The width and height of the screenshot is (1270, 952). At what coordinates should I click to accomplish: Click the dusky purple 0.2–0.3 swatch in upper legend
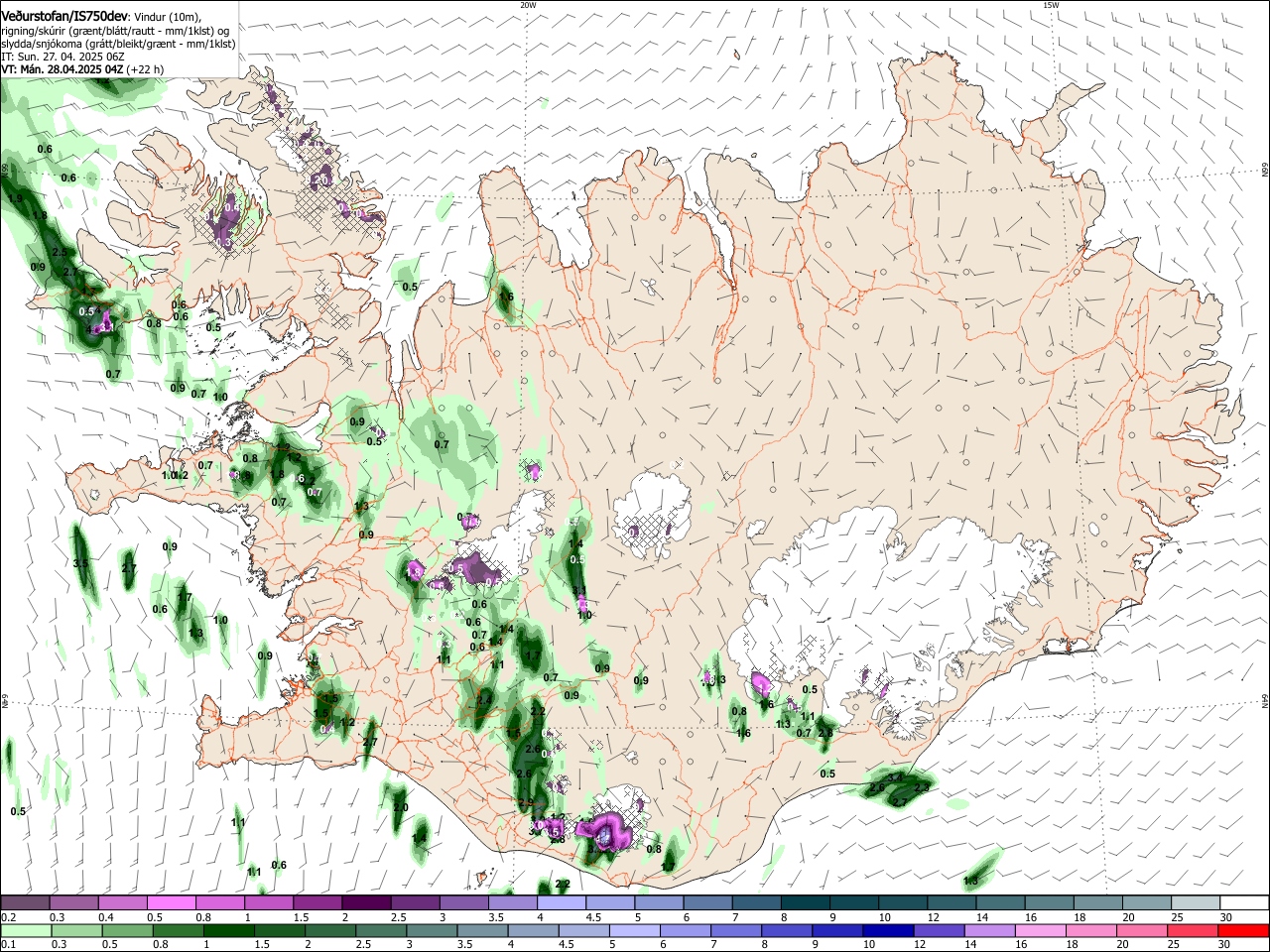coord(25,902)
